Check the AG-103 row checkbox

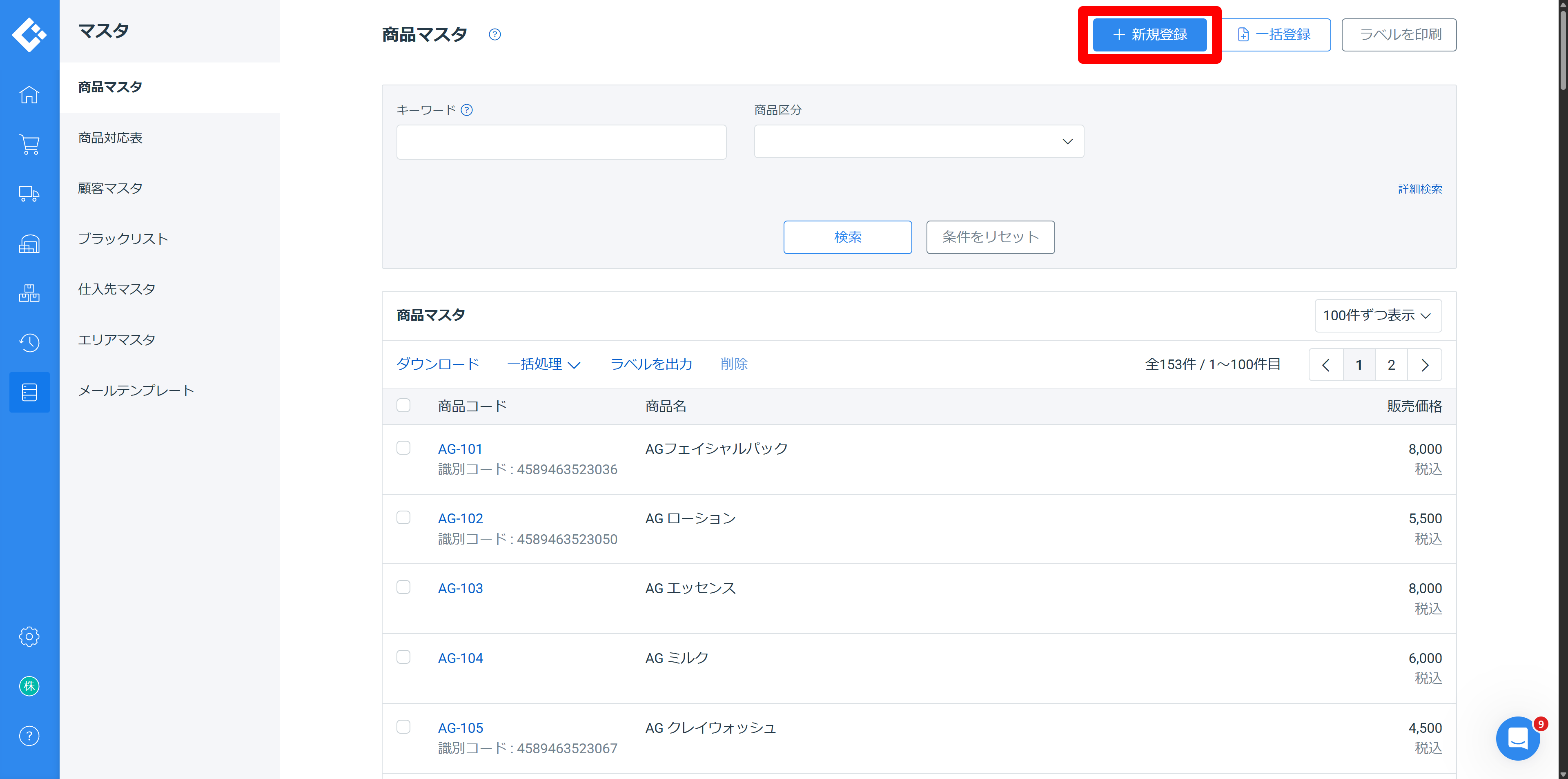pyautogui.click(x=403, y=587)
